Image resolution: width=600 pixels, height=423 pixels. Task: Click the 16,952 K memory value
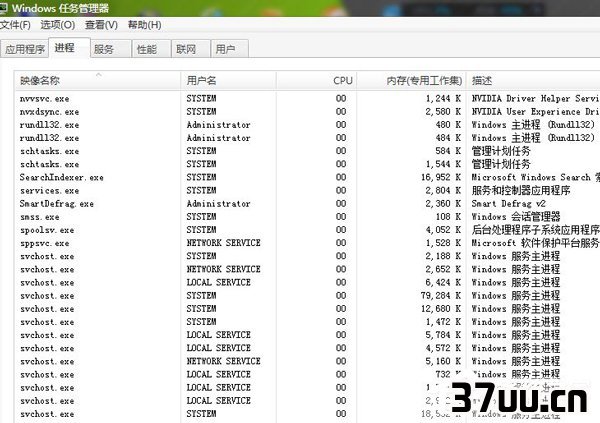coord(441,177)
